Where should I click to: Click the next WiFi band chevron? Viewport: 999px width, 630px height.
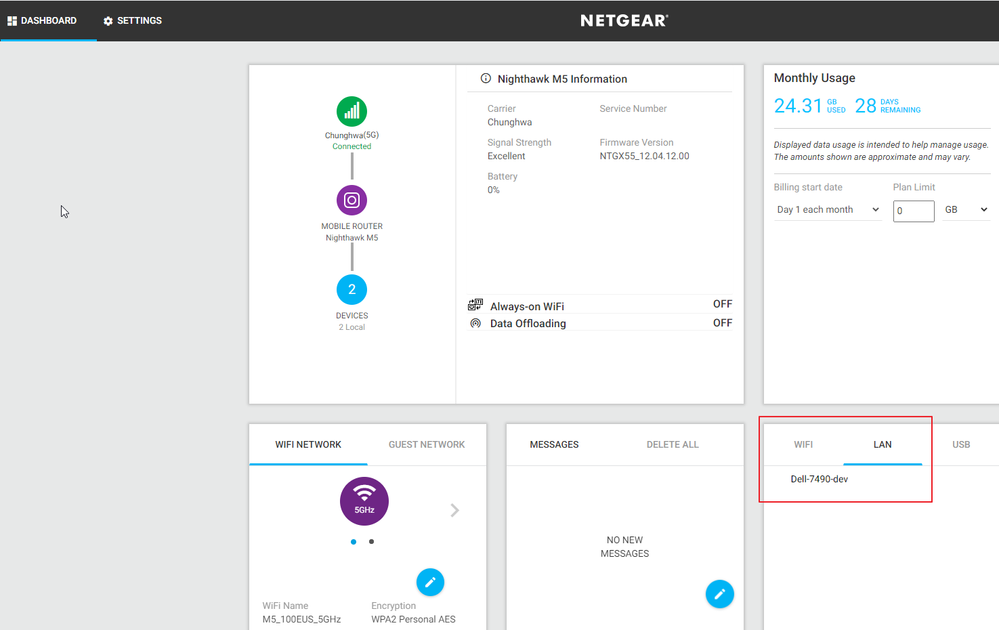pyautogui.click(x=454, y=510)
